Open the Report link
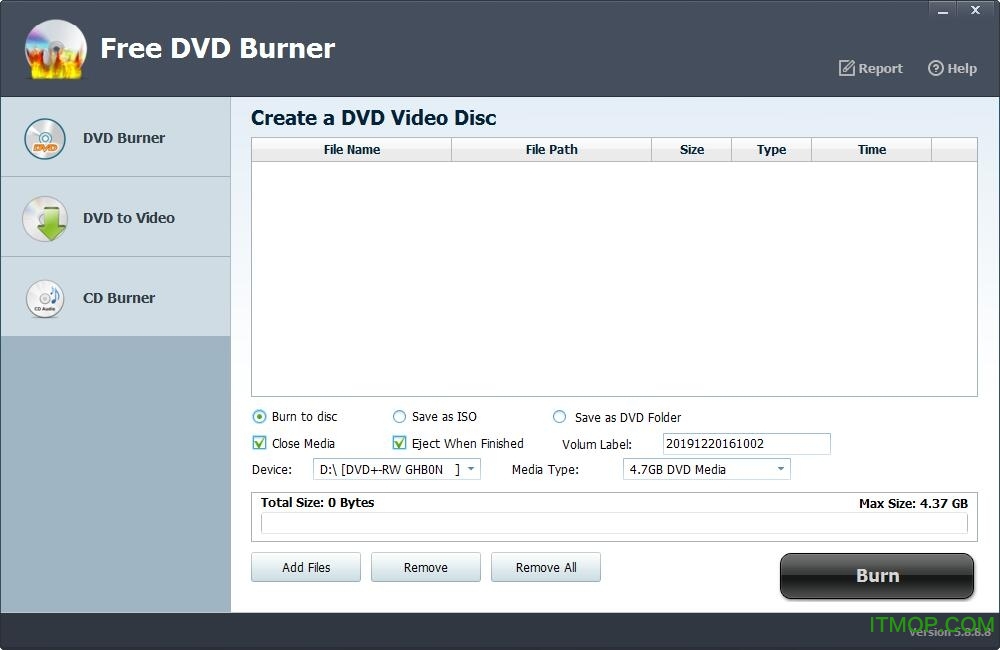The width and height of the screenshot is (1000, 650). [x=871, y=68]
